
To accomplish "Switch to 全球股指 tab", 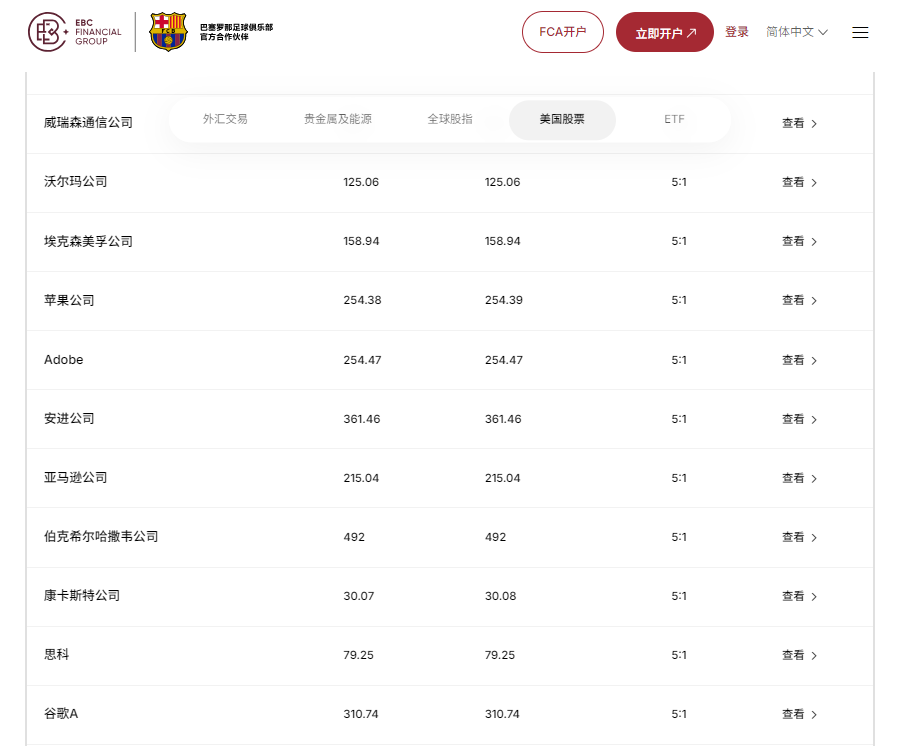I will (449, 119).
